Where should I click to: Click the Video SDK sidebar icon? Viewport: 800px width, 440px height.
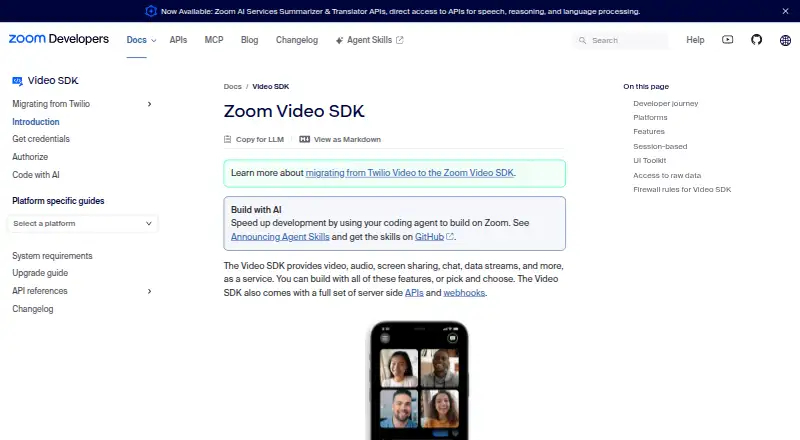[17, 81]
